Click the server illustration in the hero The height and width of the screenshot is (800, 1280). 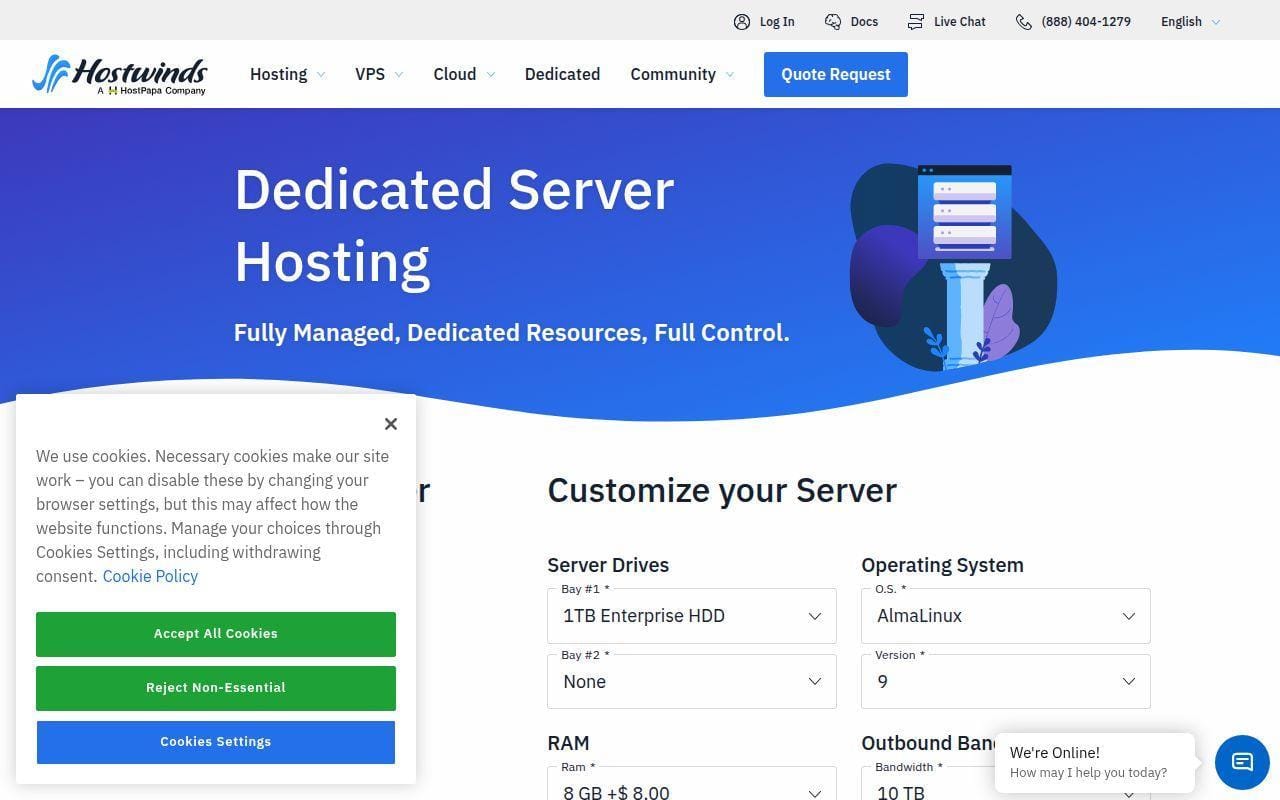[x=953, y=267]
